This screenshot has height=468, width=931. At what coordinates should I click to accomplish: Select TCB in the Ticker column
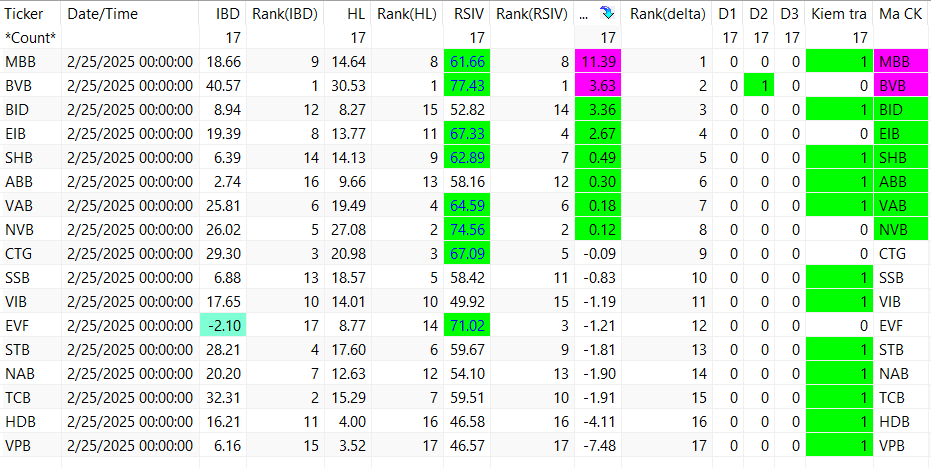pos(17,398)
